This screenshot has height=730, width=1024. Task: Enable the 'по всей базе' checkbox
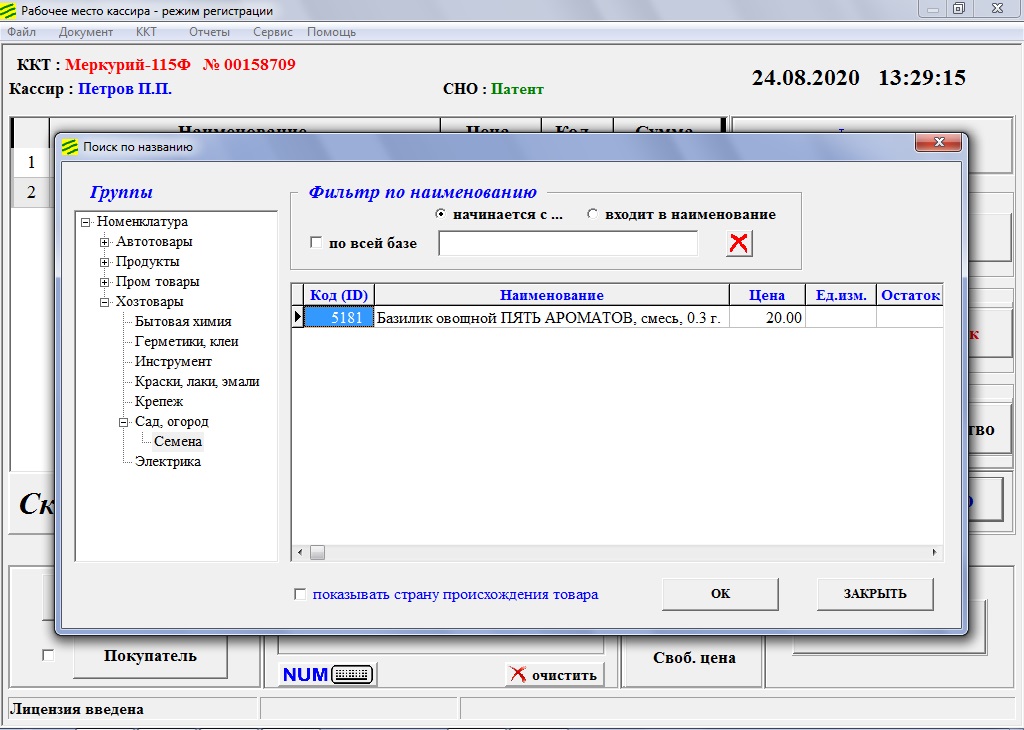[316, 243]
